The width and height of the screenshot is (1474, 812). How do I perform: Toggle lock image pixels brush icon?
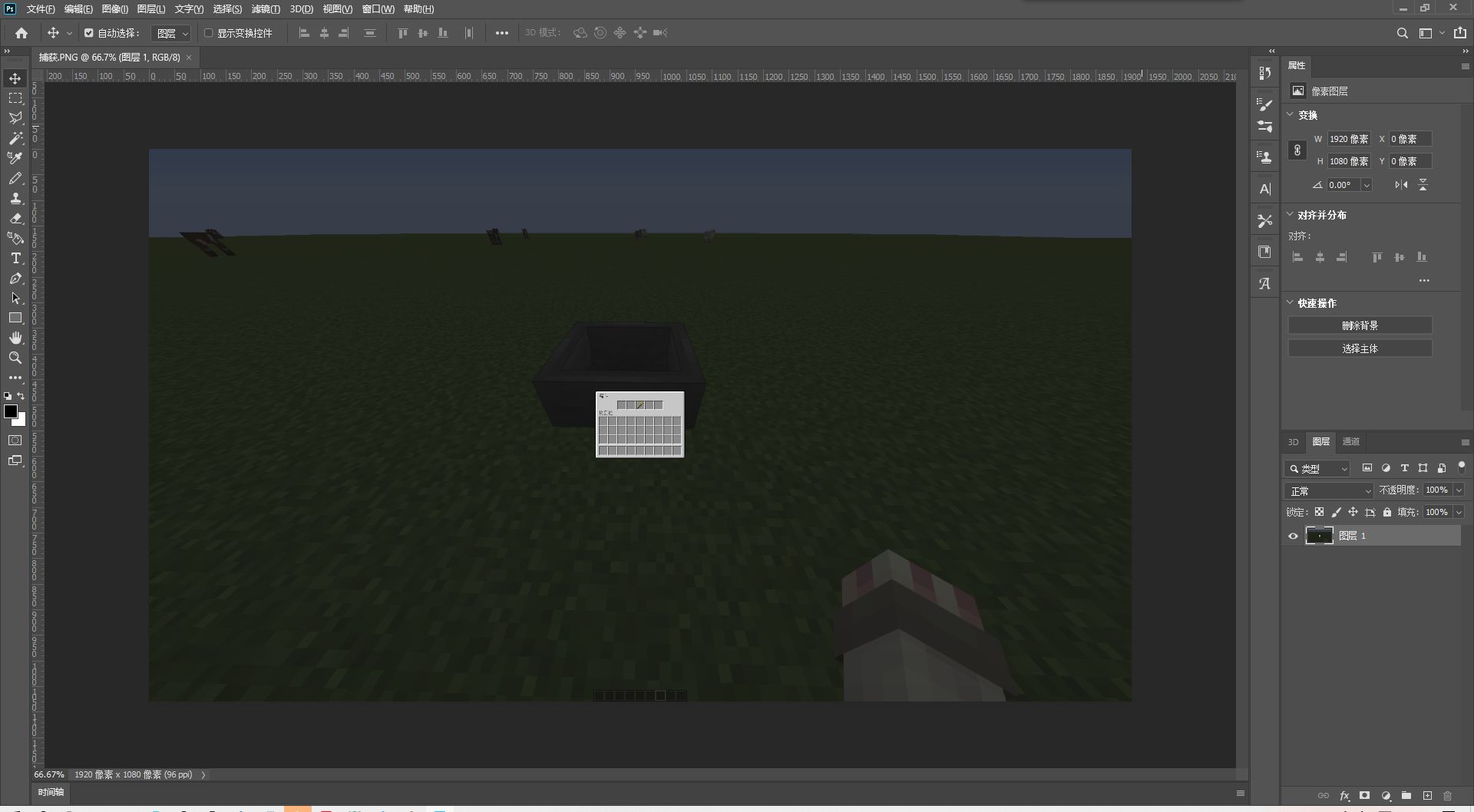[x=1336, y=512]
